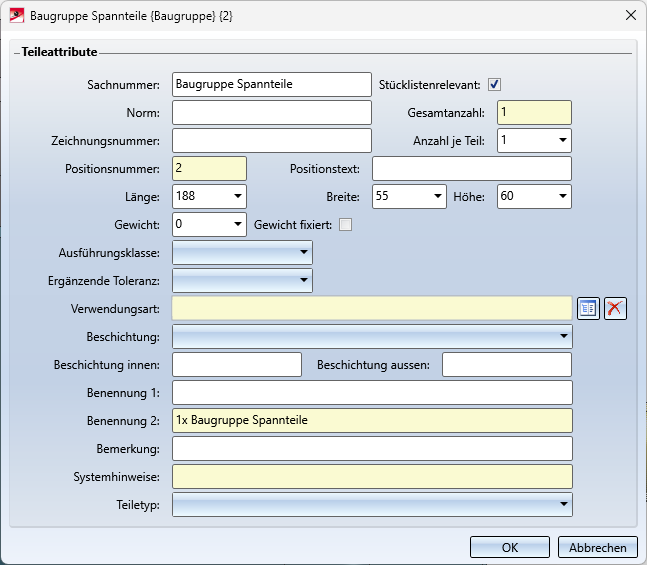Click the Zeichnungsnummer input field

click(272, 141)
